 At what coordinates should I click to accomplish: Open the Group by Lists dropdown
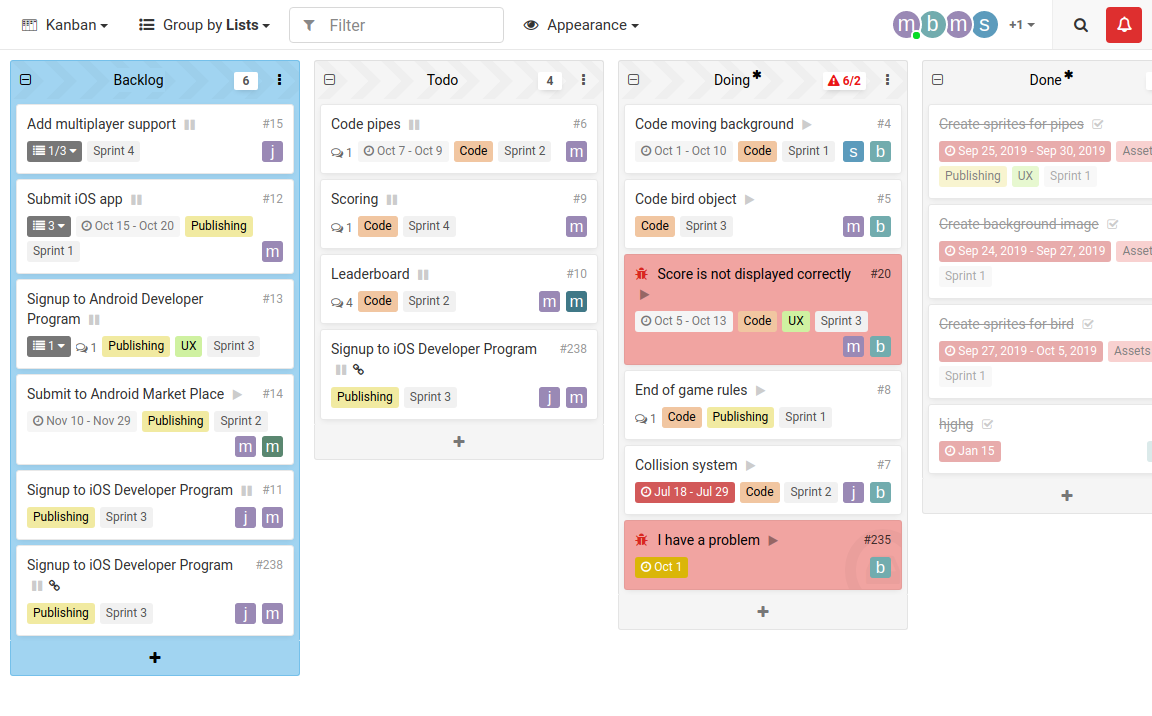coord(204,25)
